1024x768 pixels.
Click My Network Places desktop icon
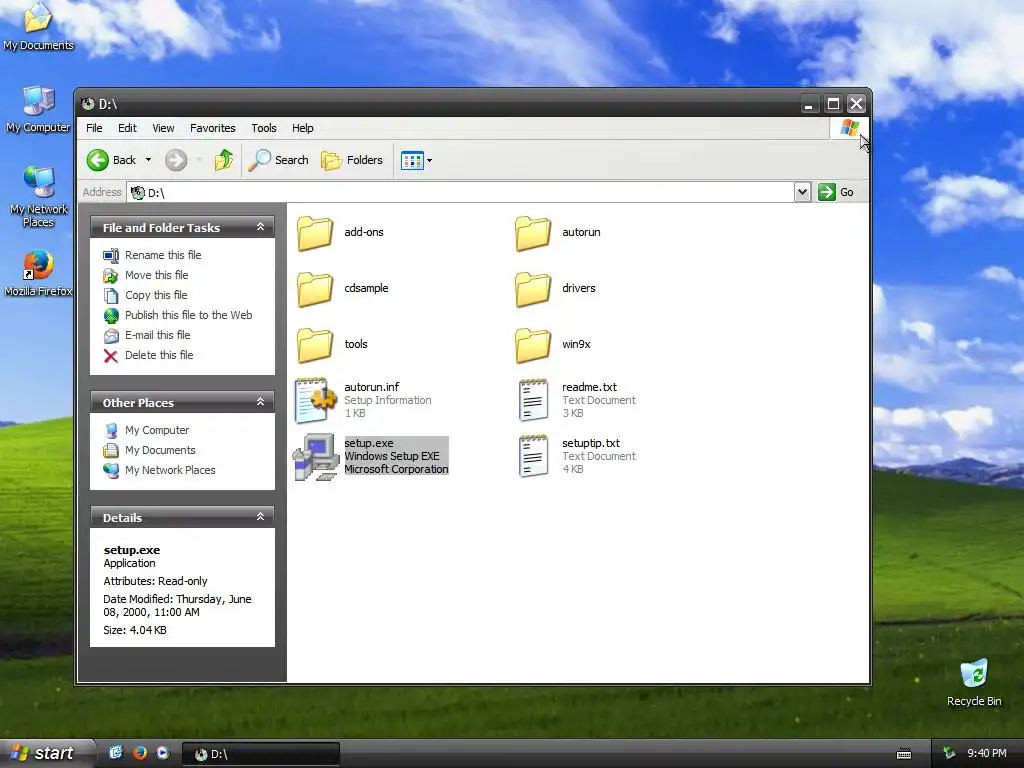39,197
